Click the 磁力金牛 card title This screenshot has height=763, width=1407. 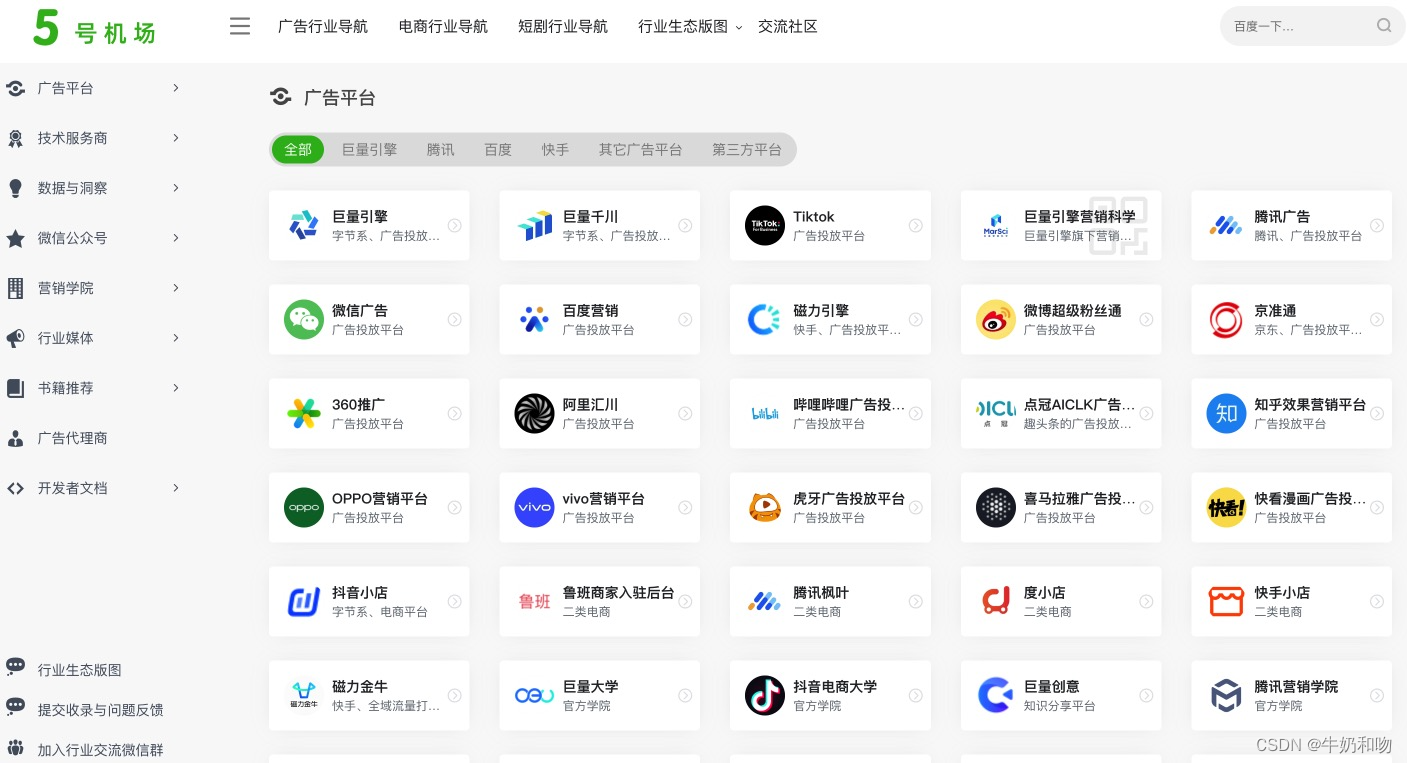(x=360, y=687)
